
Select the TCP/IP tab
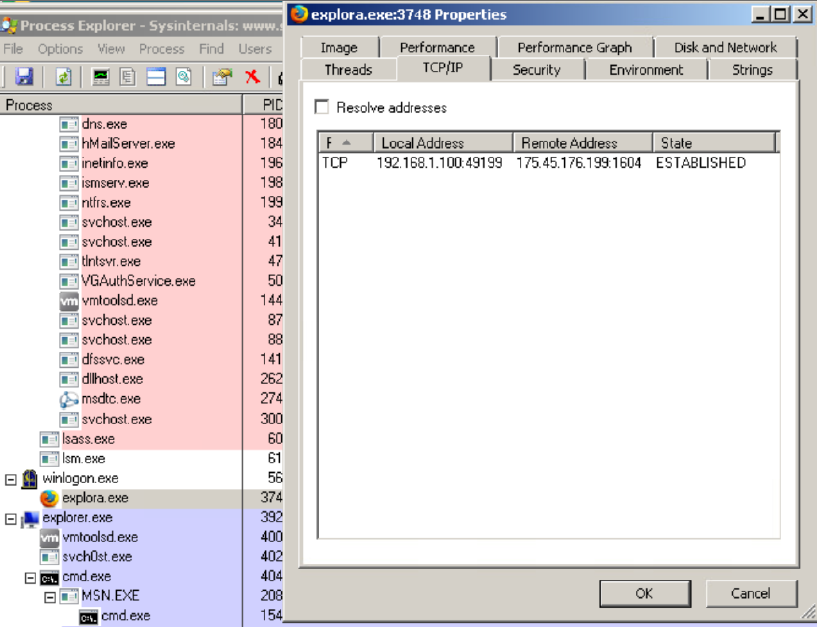pos(443,68)
